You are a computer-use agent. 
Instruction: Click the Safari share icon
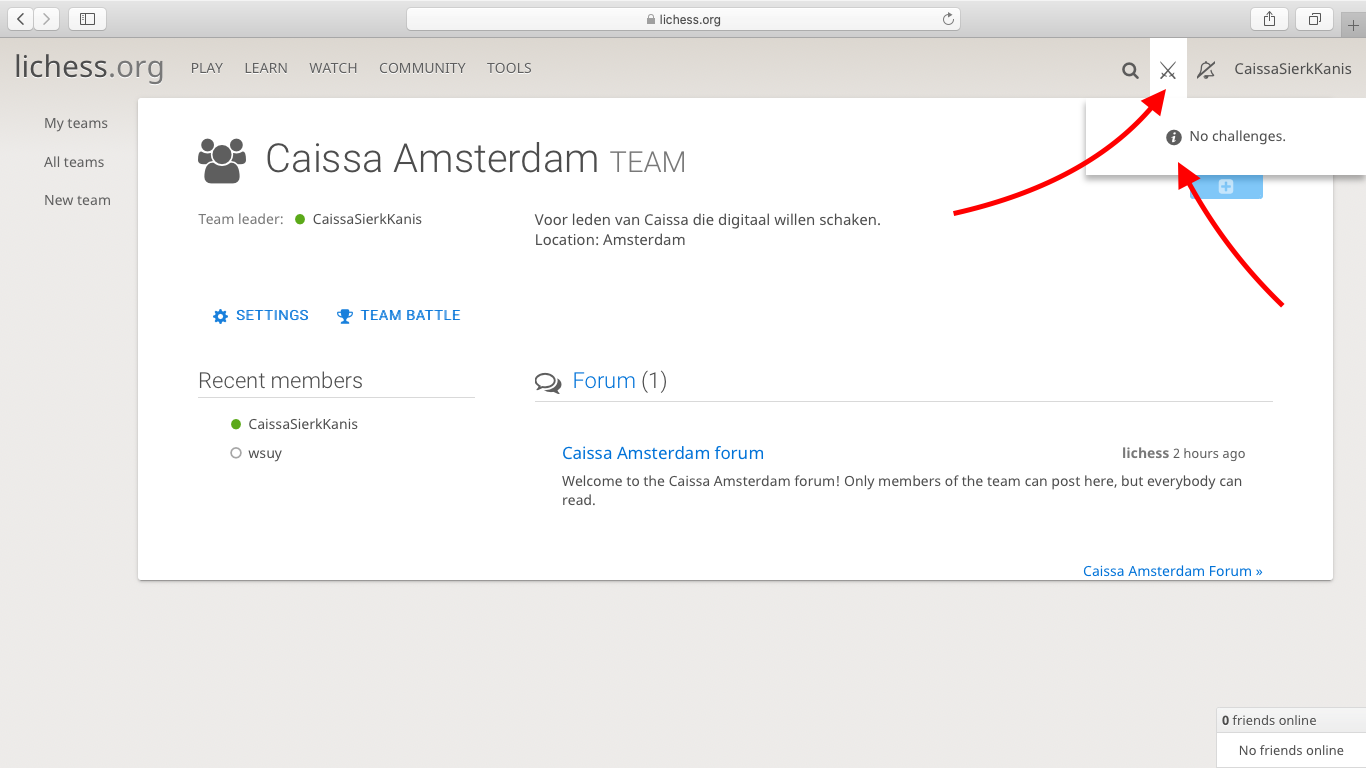1269,19
